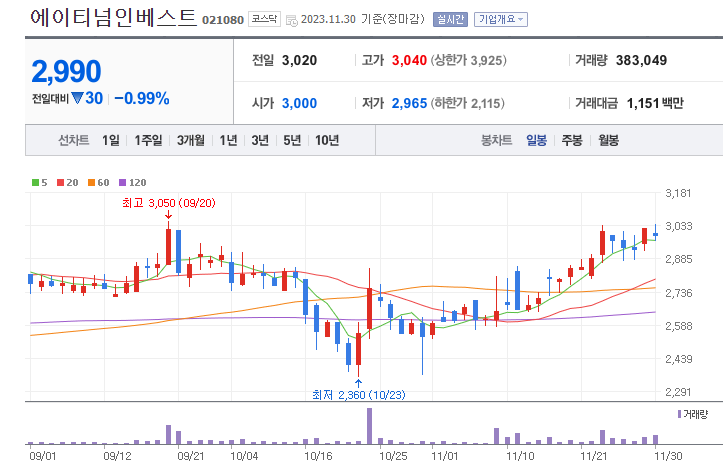The image size is (723, 469).
Task: Select the 3개월 line chart period
Action: [191, 140]
